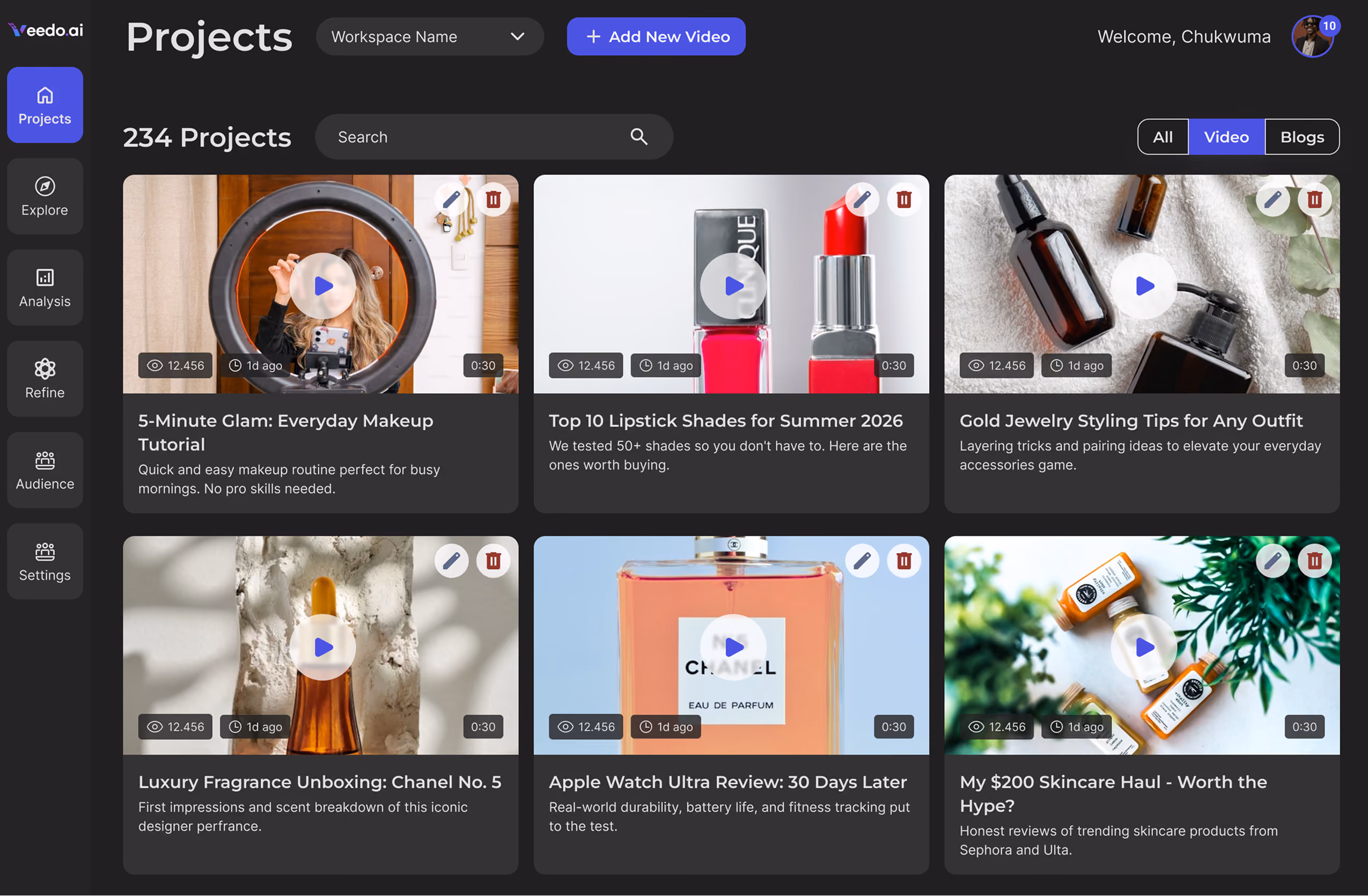Switch to the All filter tab
The height and width of the screenshot is (896, 1368).
click(1163, 137)
